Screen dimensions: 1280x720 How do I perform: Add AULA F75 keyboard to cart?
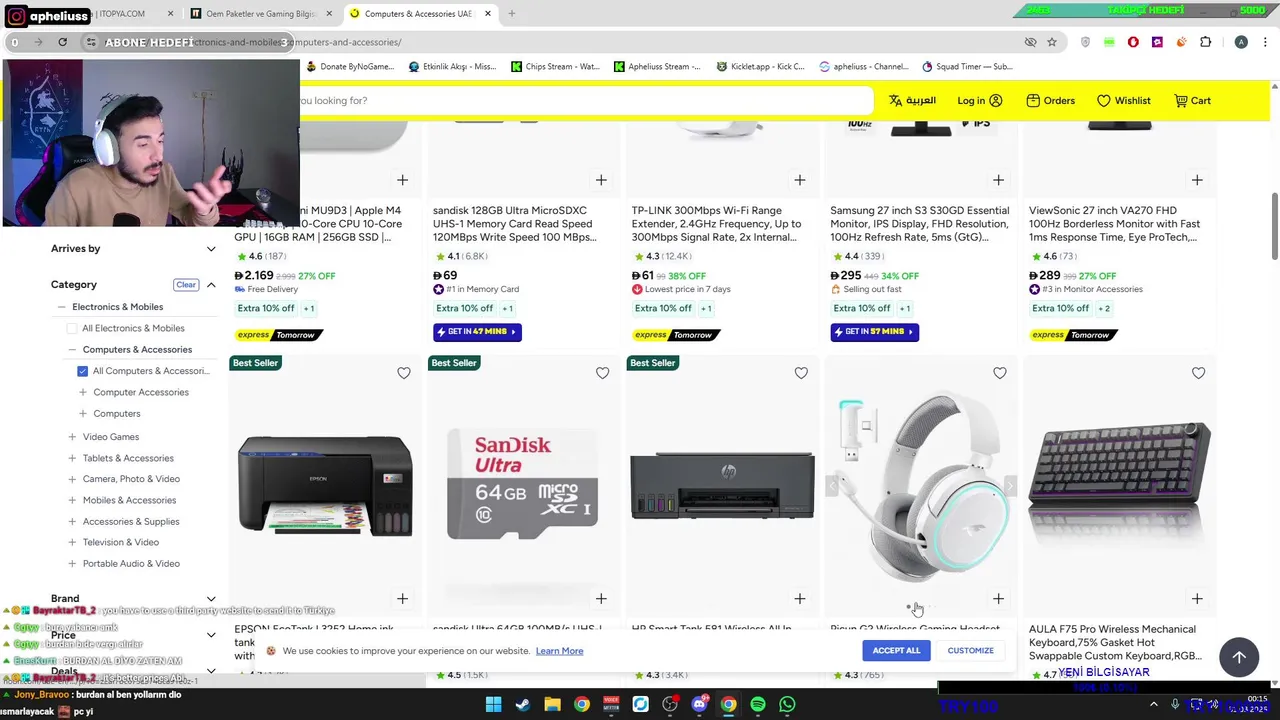pyautogui.click(x=1197, y=599)
